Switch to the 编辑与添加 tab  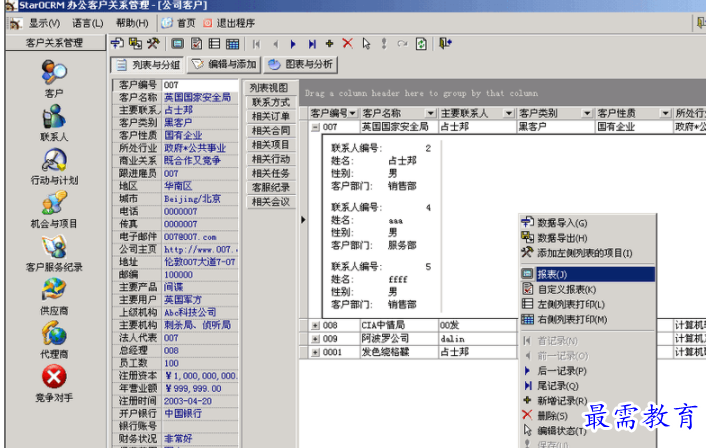(225, 65)
